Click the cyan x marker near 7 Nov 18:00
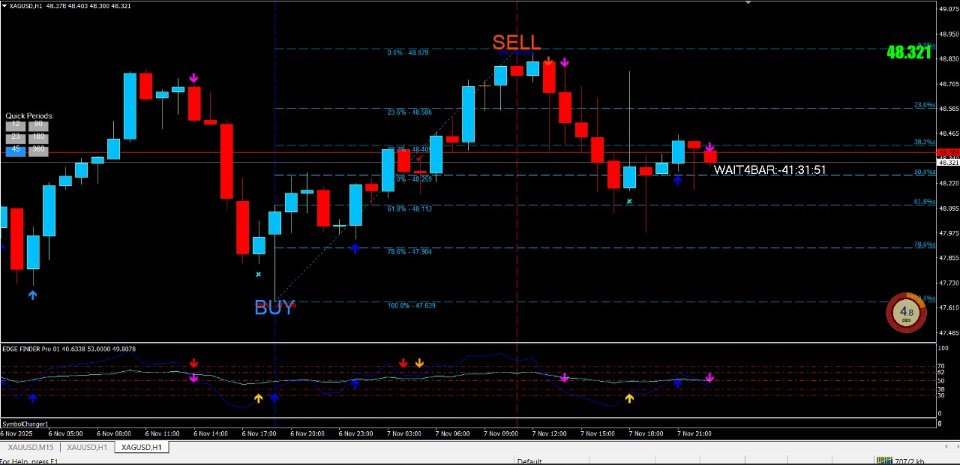This screenshot has width=960, height=465. coord(629,200)
